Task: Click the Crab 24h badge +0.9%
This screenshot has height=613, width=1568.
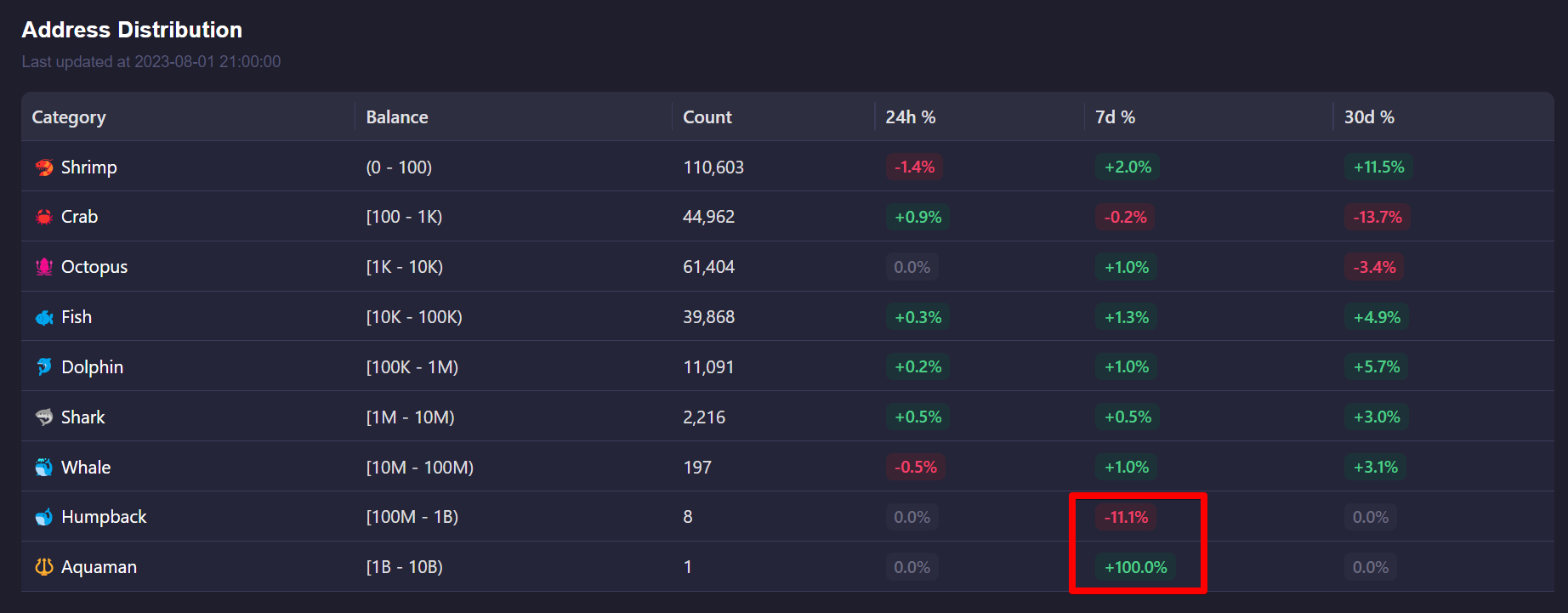Action: [918, 217]
